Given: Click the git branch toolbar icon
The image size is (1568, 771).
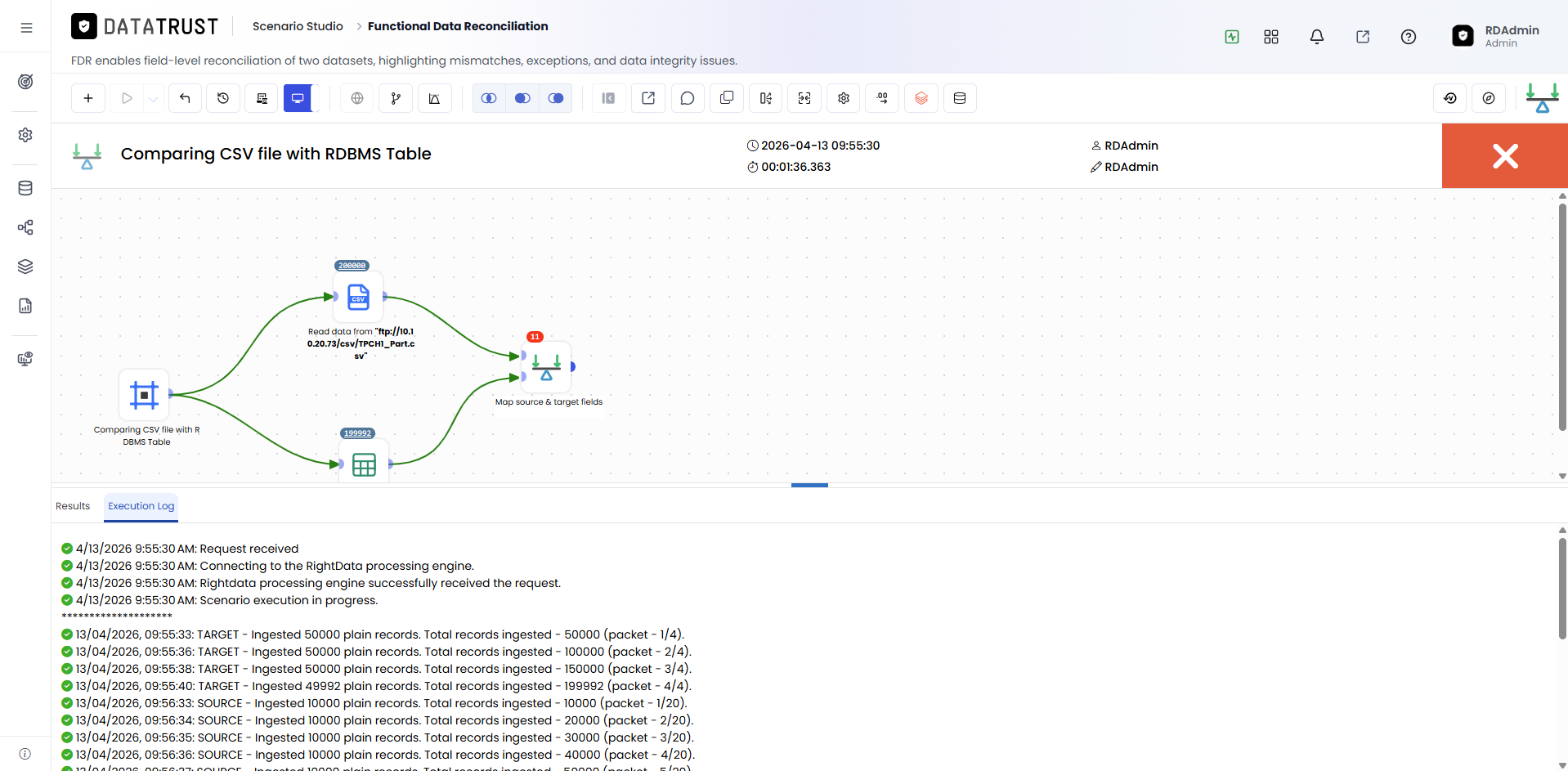Looking at the screenshot, I should 396,98.
